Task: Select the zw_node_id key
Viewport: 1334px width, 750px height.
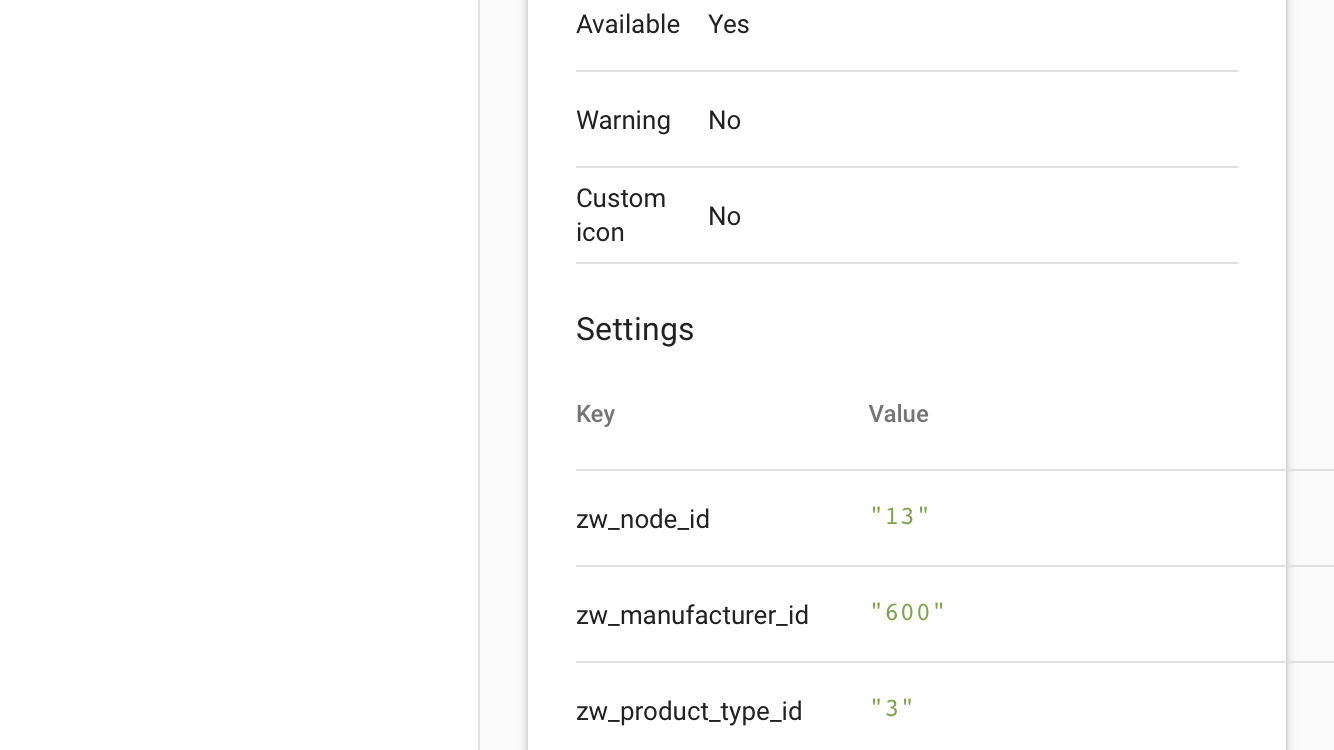Action: pyautogui.click(x=642, y=519)
